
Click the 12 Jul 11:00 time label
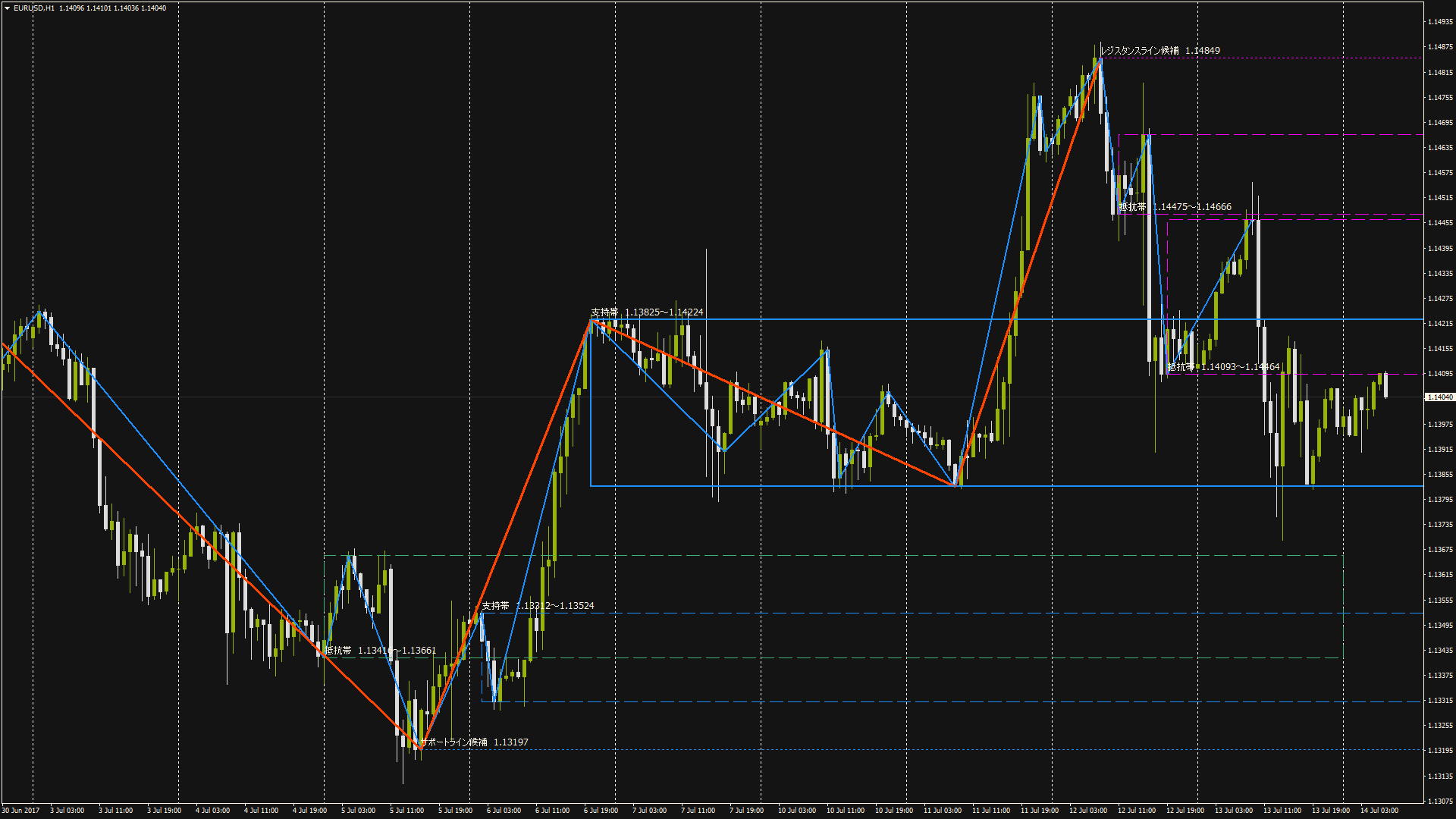[x=1137, y=811]
